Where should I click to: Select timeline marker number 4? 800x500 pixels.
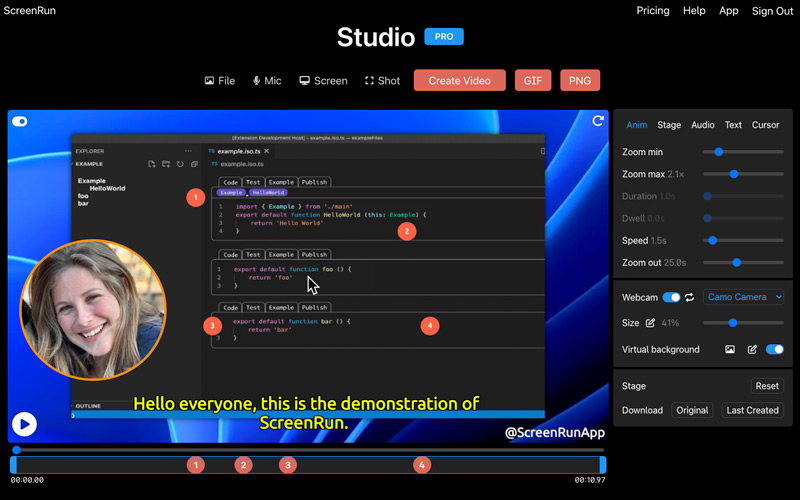422,465
